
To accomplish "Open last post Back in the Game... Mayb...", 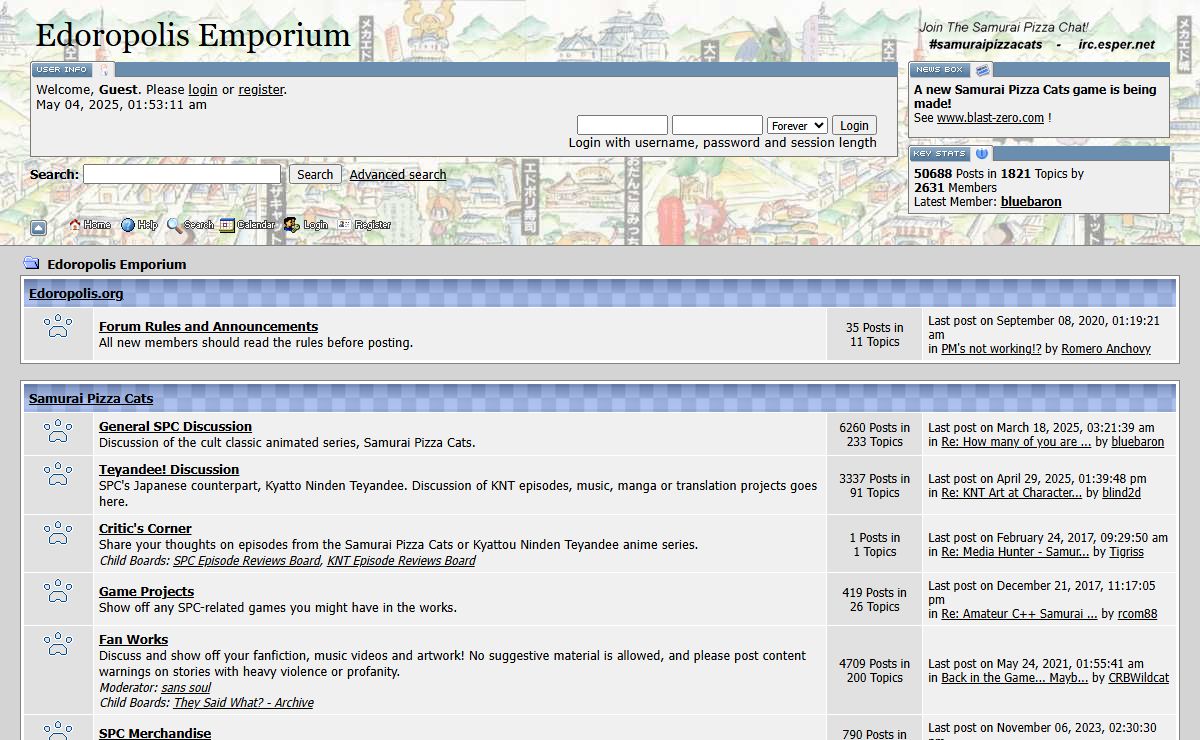I will (x=1014, y=678).
